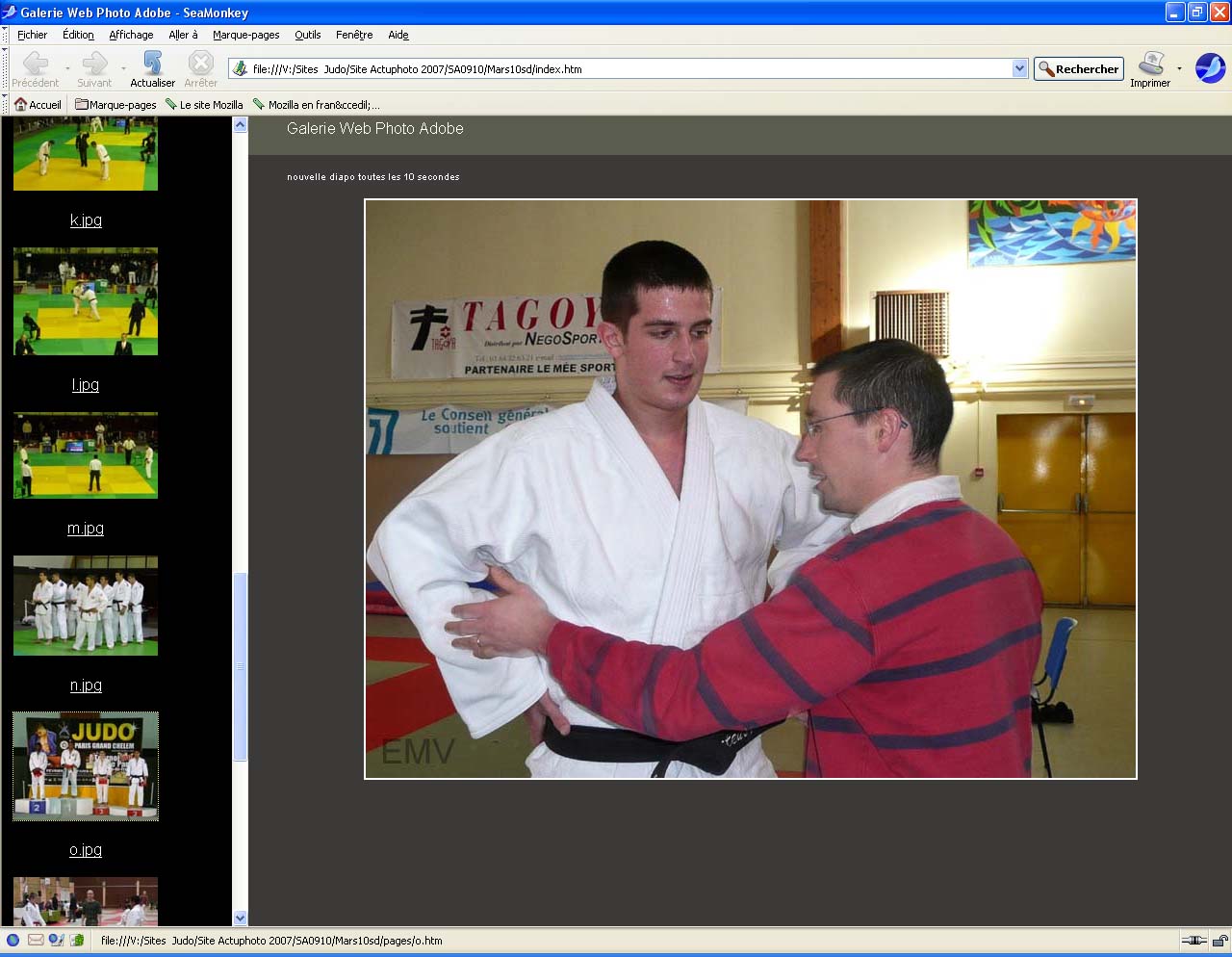Screen dimensions: 1232x957
Task: Open Composer from the status bar icon
Action: pyautogui.click(x=56, y=941)
